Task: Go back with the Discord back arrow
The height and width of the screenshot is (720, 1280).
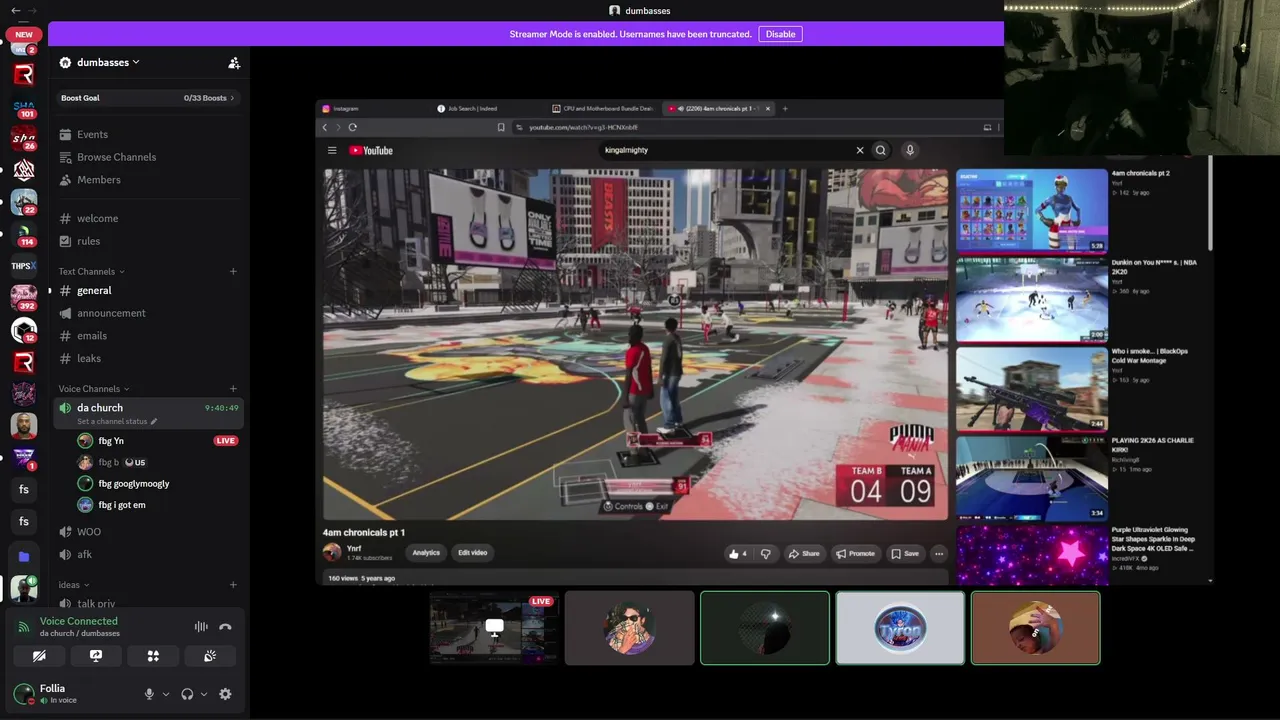Action: [15, 10]
